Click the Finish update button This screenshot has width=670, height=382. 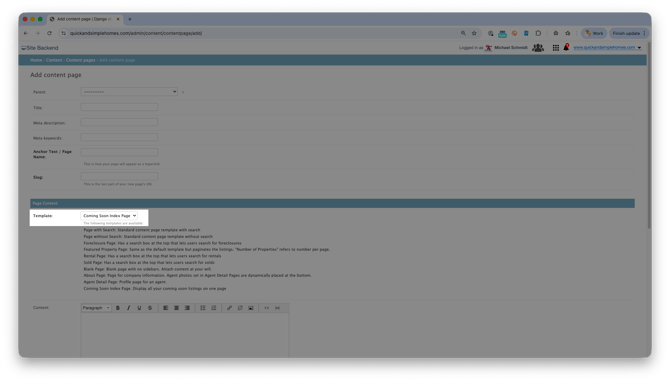(x=629, y=33)
